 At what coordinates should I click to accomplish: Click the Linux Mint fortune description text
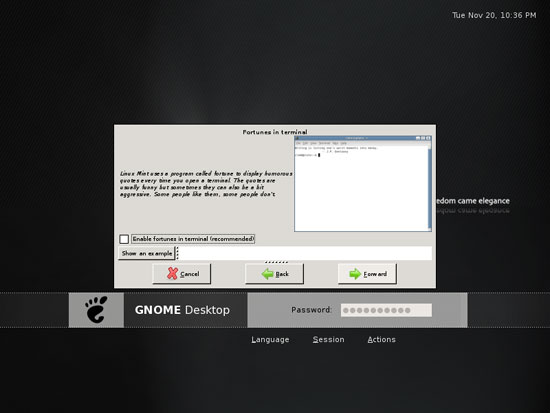(206, 184)
